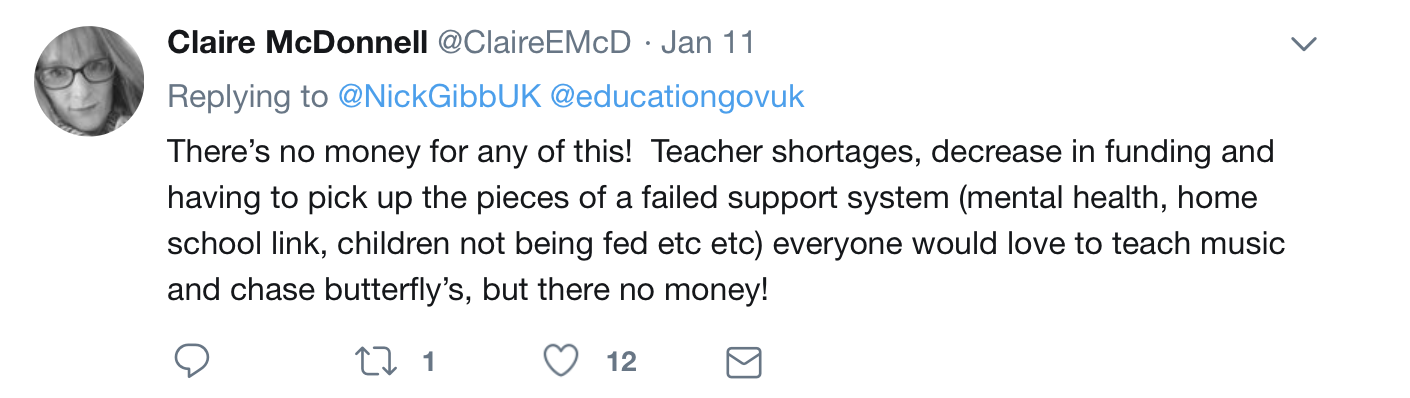Open Claire McDonnell's profile picture
The image size is (1410, 398).
point(89,81)
